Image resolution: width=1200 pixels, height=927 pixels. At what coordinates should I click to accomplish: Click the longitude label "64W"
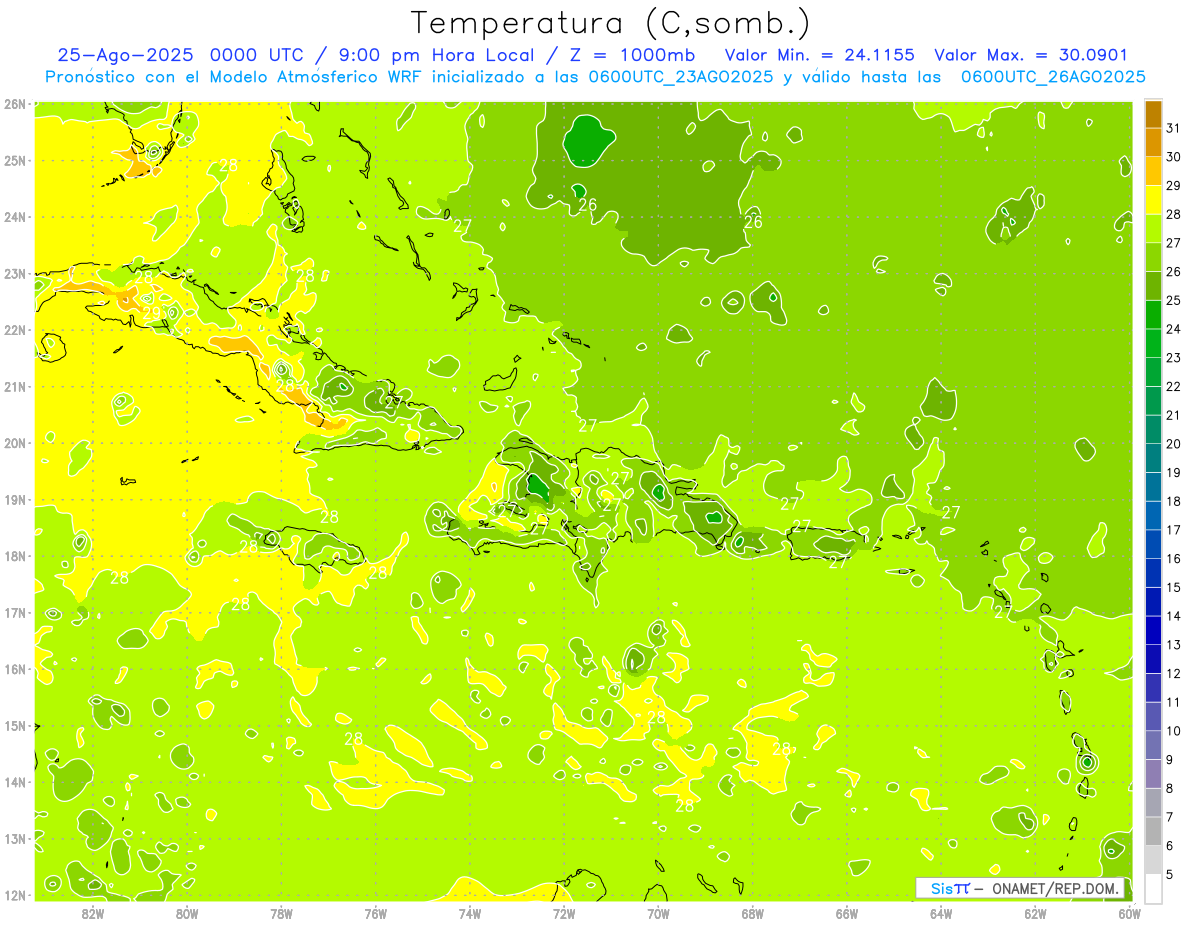(x=941, y=913)
